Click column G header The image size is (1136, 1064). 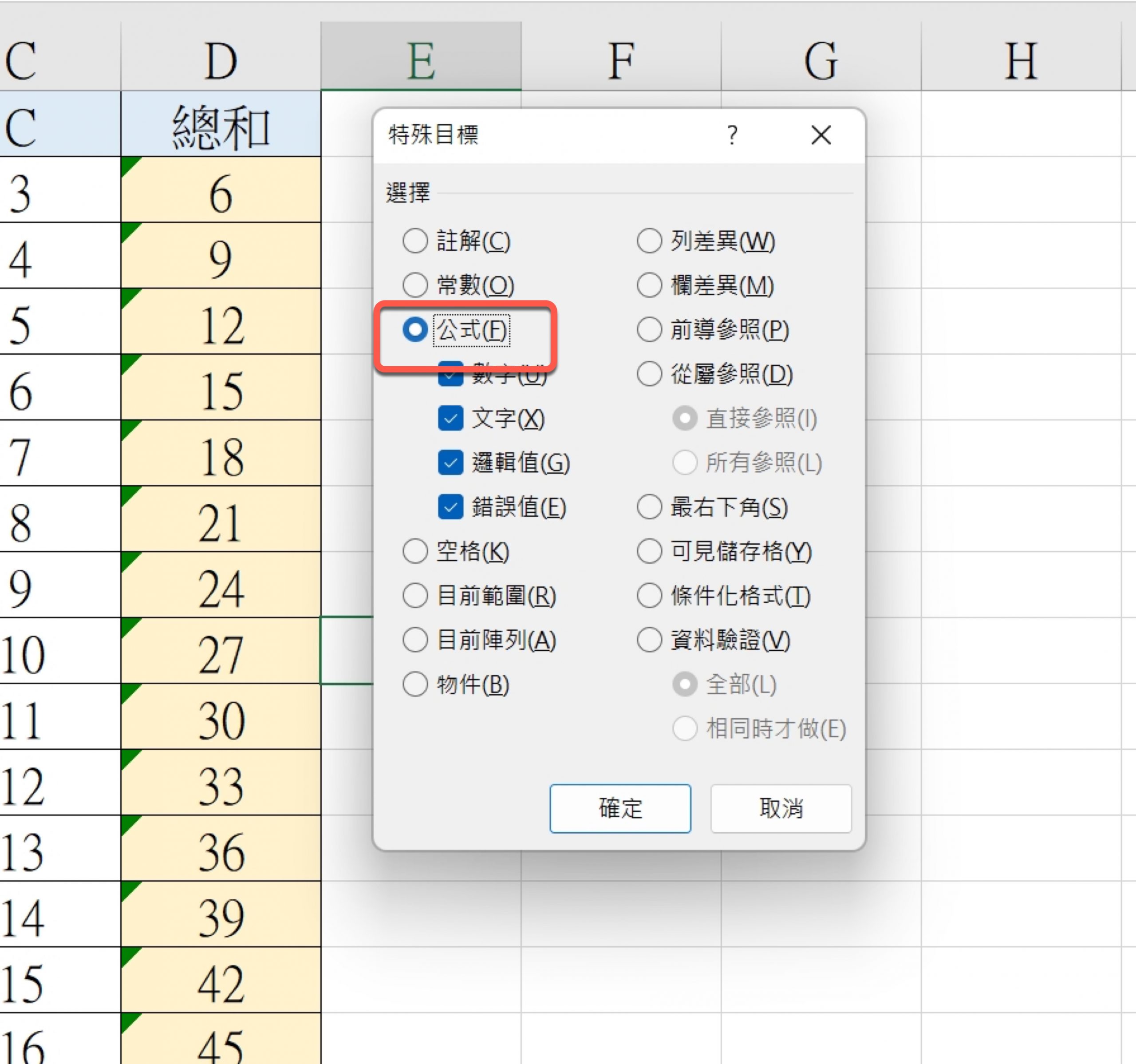(820, 60)
